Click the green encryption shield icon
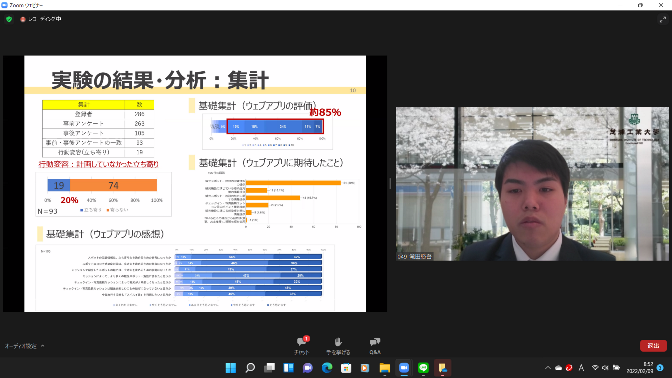 9,19
